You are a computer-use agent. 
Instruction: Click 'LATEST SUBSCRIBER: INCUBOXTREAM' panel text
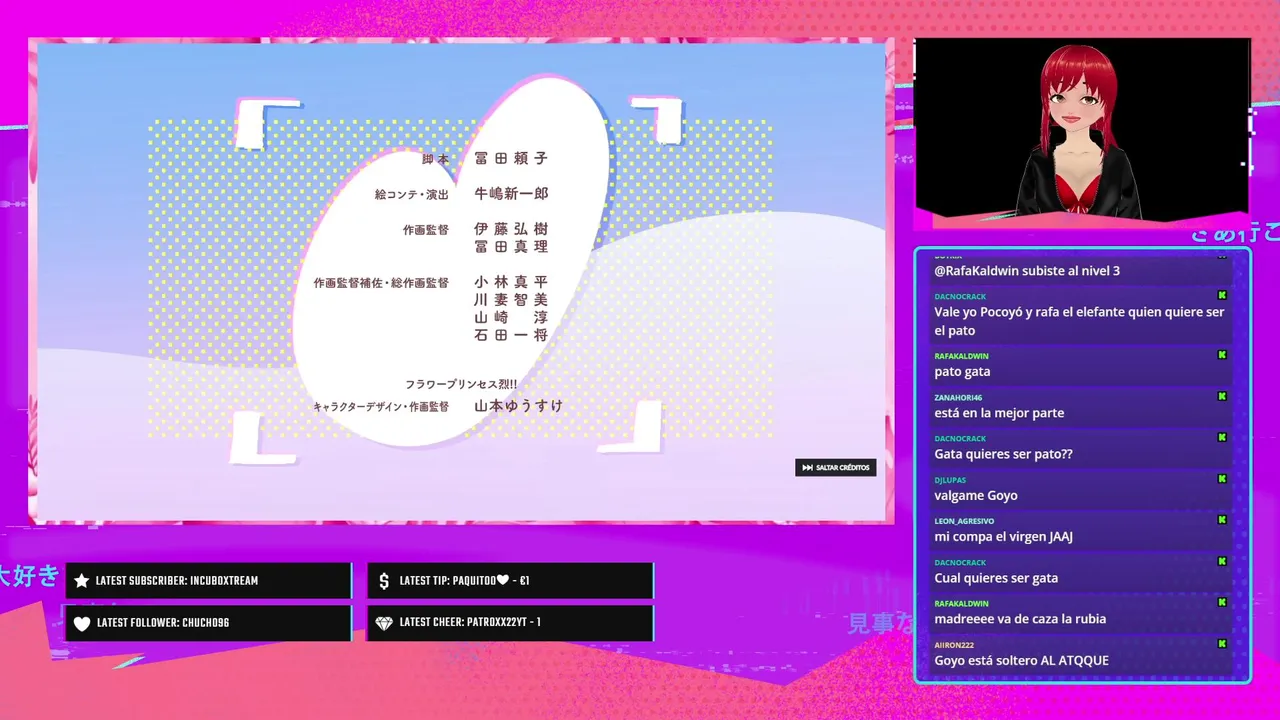[177, 581]
